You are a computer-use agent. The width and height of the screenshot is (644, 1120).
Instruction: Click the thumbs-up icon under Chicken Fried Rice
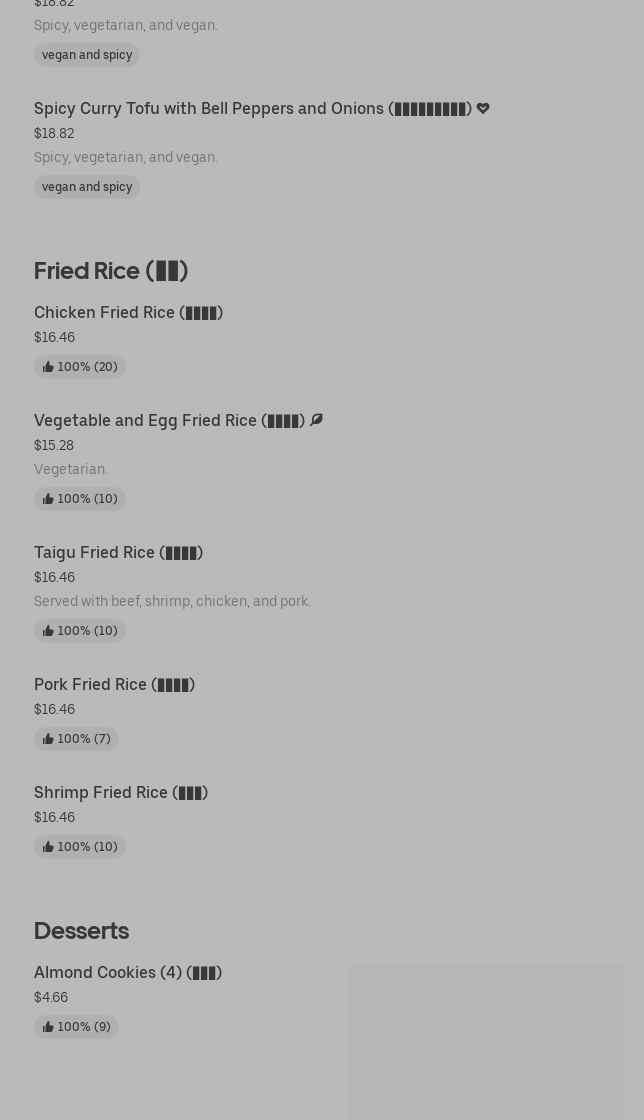(48, 367)
